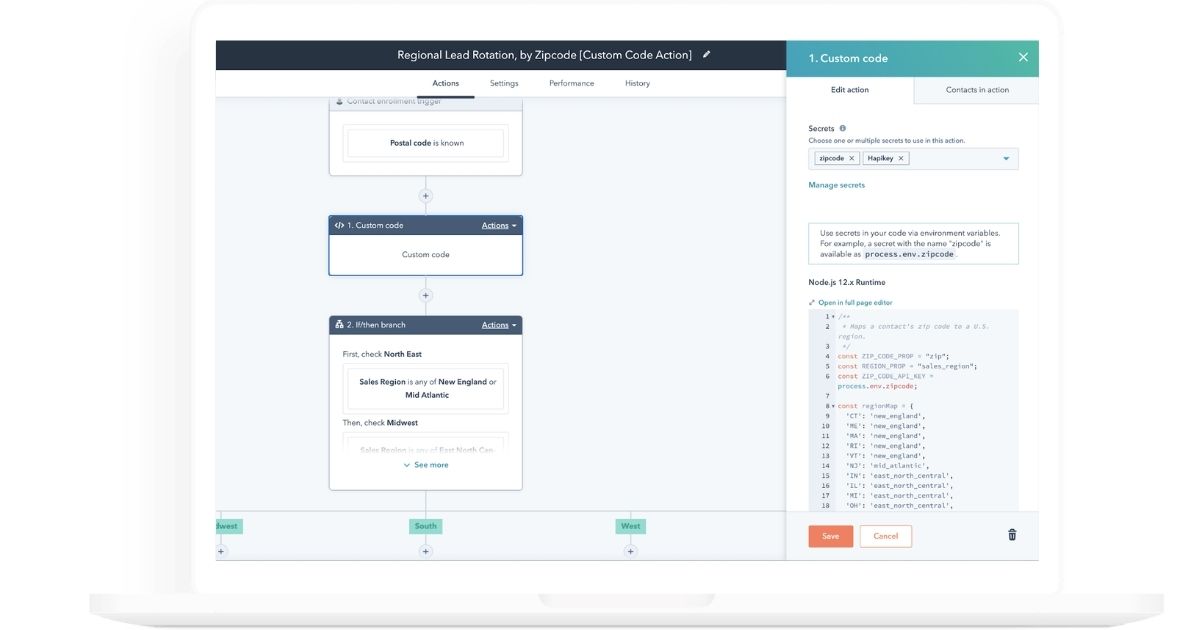Click the Manage secrets link

coord(836,185)
